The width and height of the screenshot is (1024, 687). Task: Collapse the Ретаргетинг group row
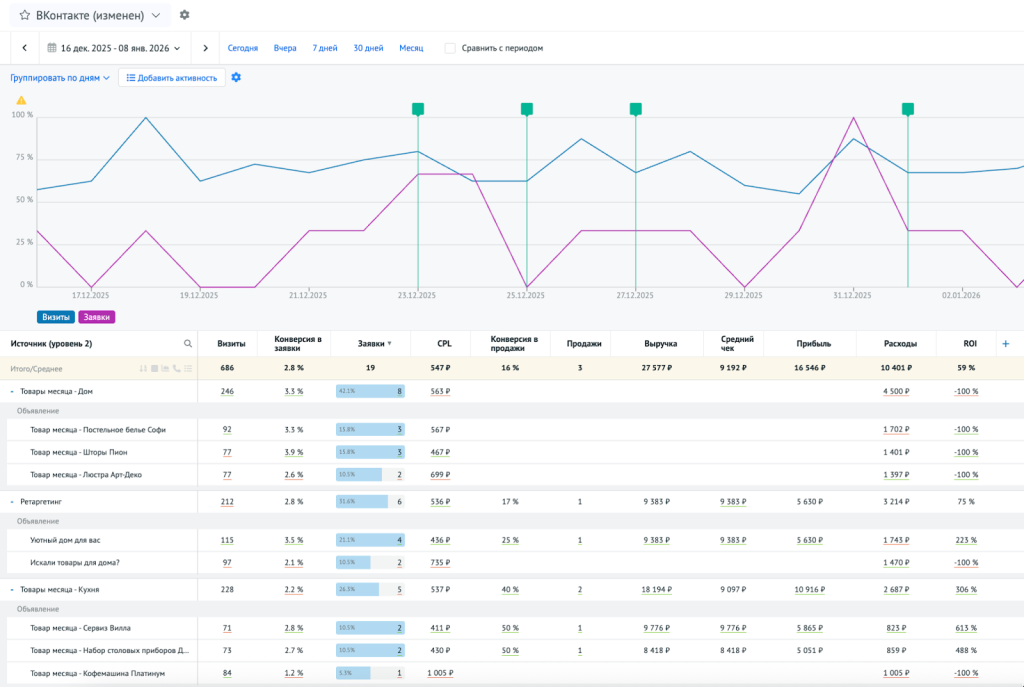(11, 502)
